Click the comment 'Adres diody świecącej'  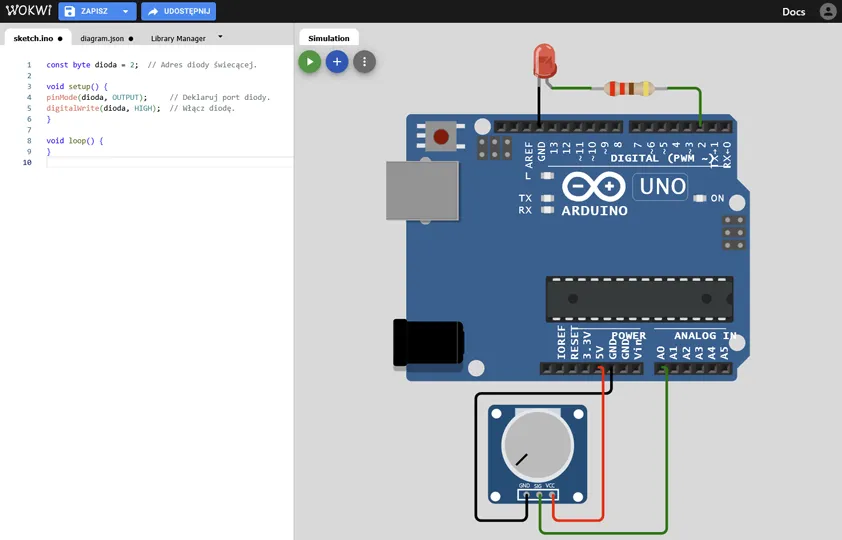[202, 64]
